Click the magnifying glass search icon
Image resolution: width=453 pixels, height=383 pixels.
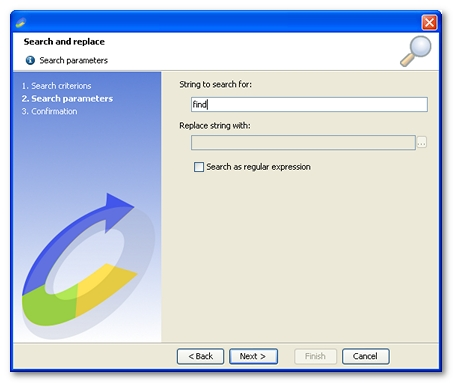(415, 51)
